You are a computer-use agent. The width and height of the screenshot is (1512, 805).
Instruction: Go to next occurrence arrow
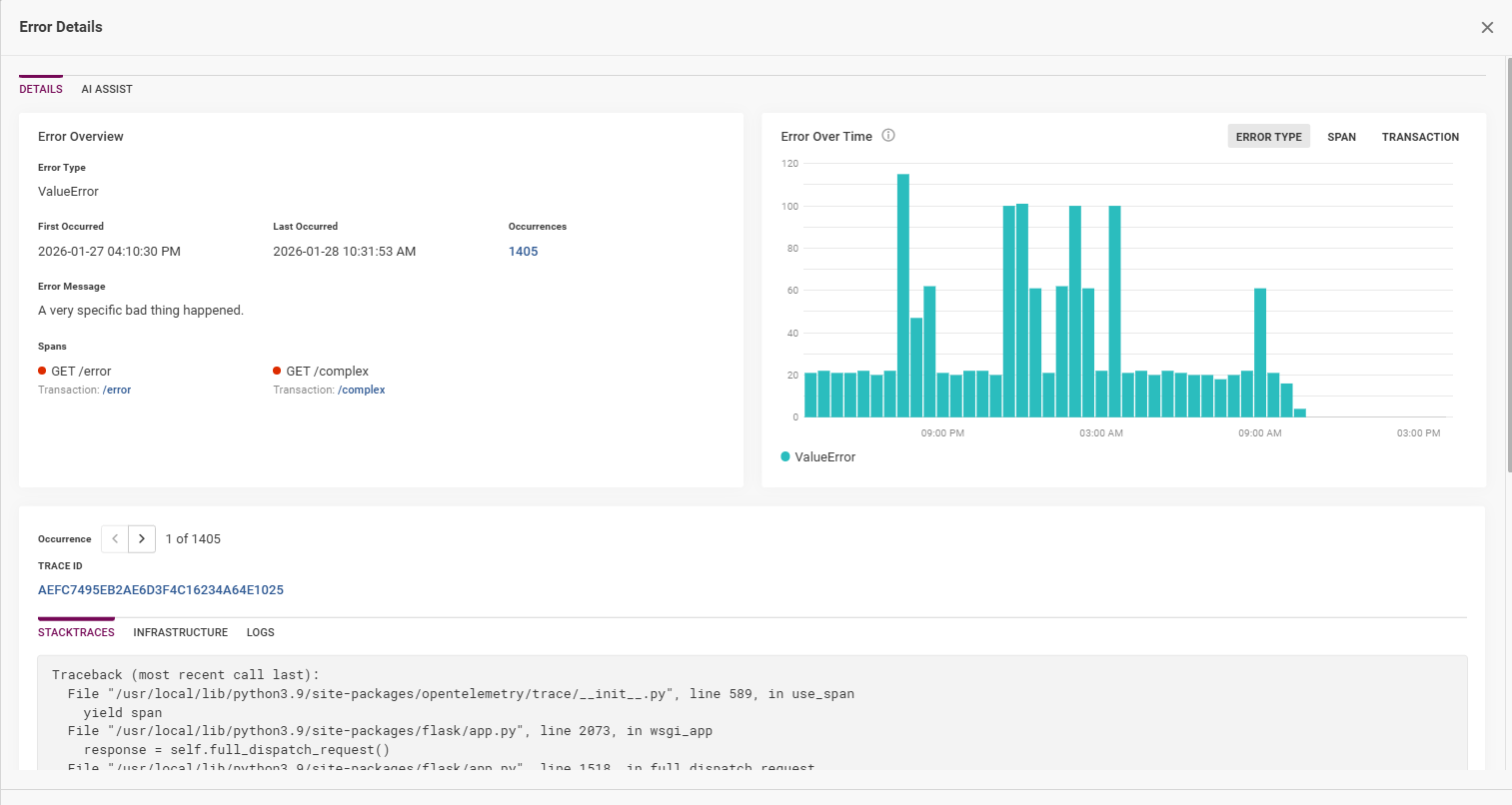click(142, 538)
